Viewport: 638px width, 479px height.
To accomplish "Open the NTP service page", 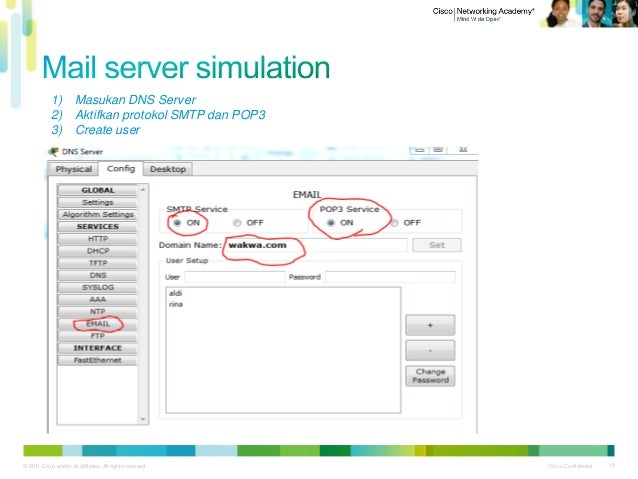I will point(98,311).
